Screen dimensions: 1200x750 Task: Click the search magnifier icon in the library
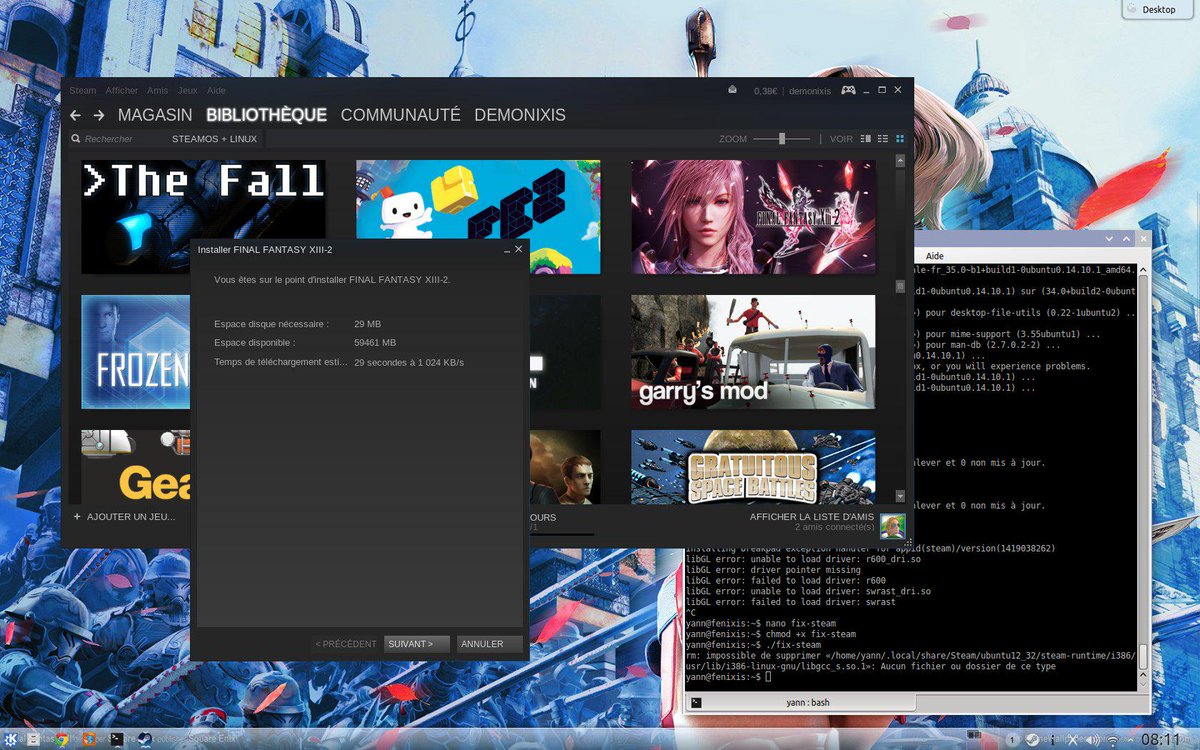click(x=75, y=139)
